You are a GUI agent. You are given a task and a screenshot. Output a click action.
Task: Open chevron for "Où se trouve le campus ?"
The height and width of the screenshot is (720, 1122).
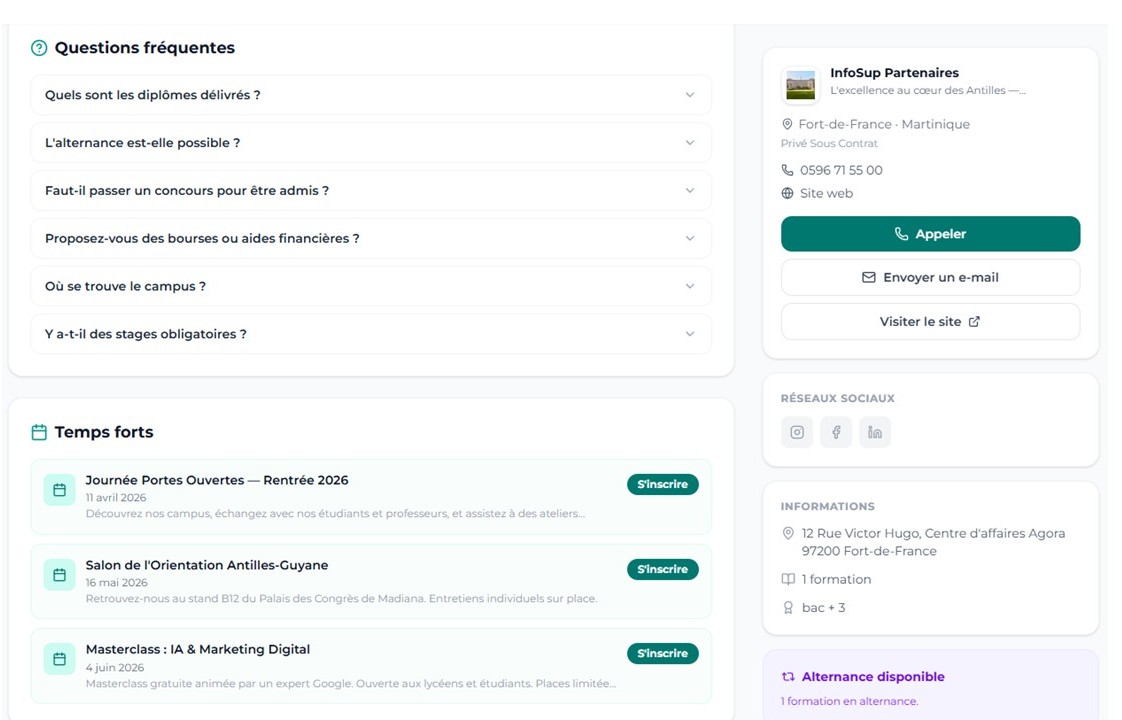(689, 286)
